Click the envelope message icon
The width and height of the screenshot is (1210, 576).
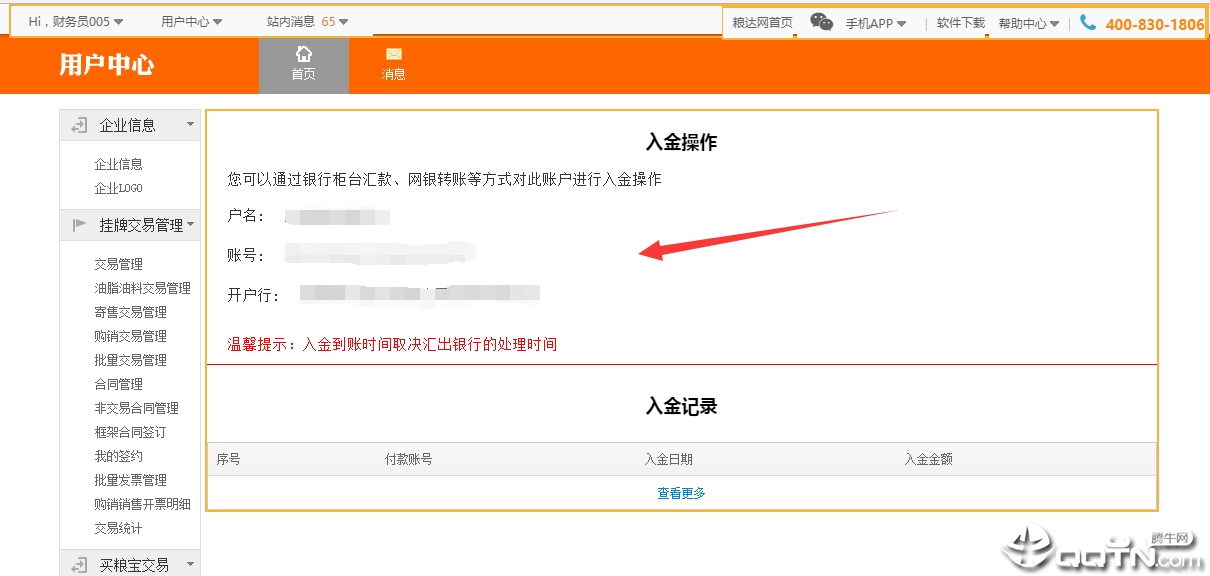[393, 54]
